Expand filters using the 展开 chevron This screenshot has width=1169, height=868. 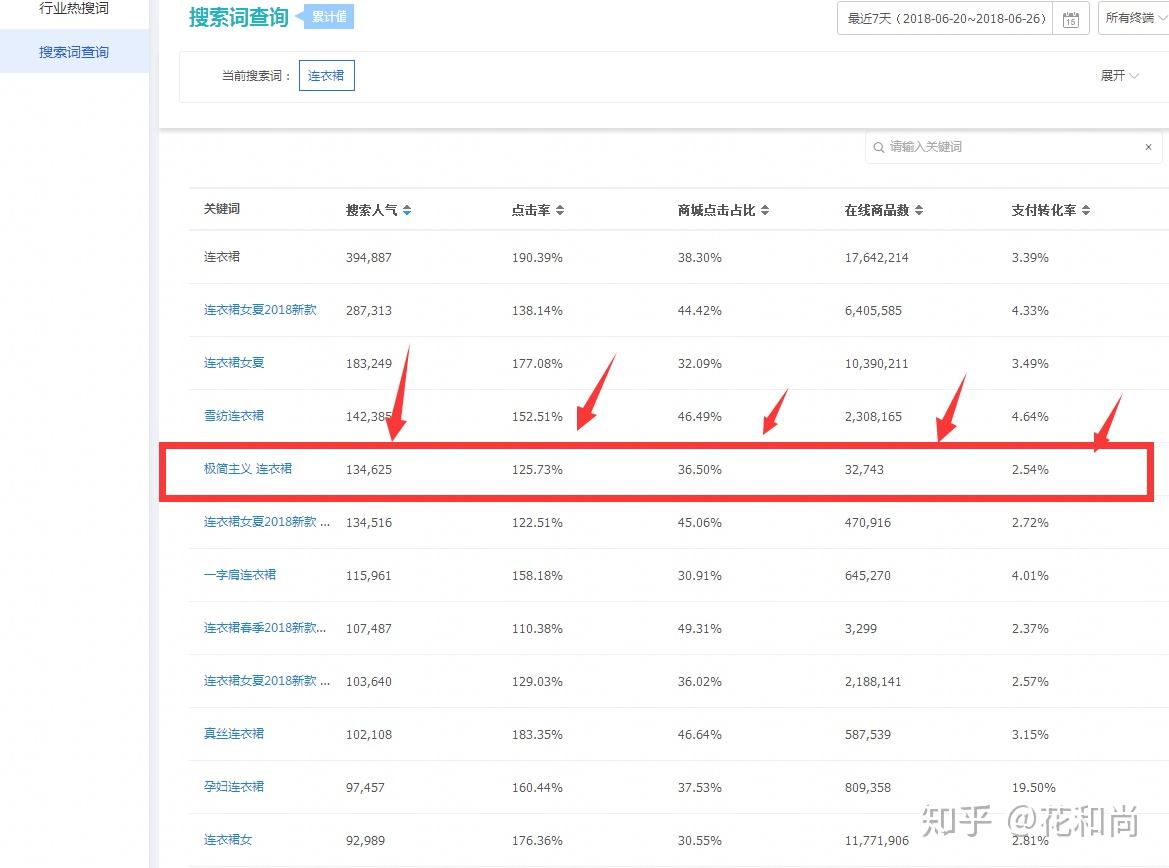1117,75
